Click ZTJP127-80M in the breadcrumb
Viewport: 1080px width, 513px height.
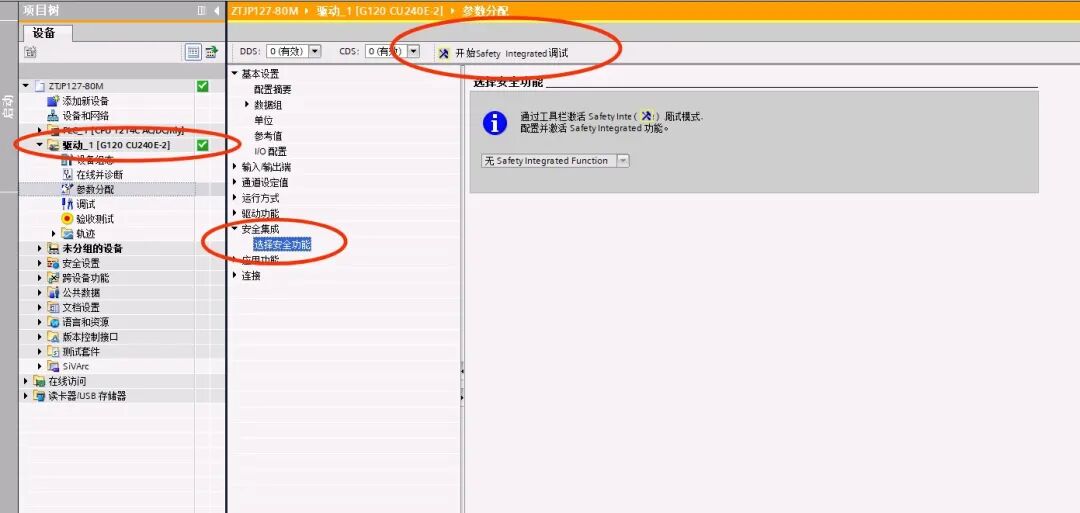coord(264,10)
